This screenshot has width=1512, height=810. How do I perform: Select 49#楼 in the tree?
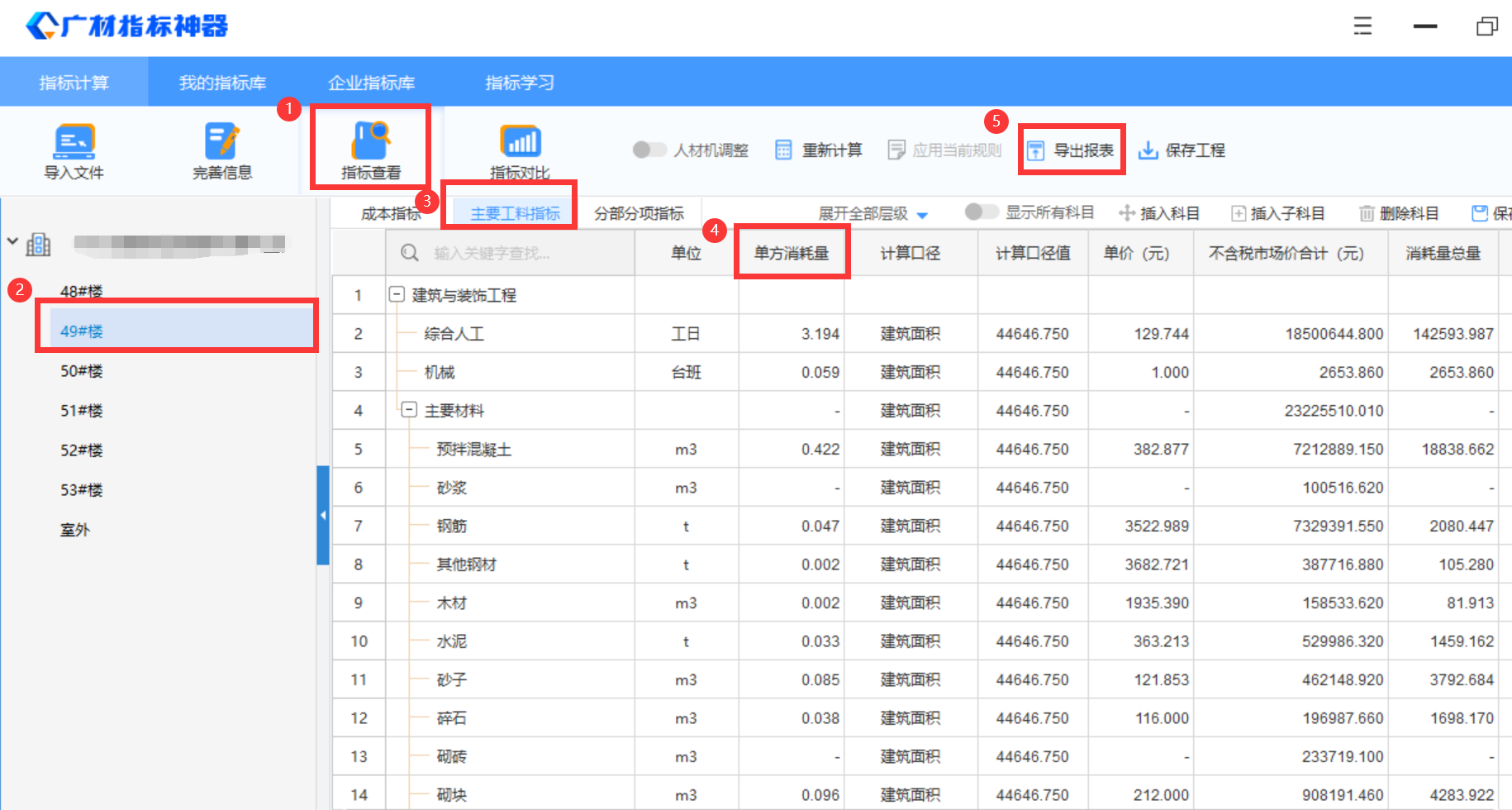[x=181, y=331]
